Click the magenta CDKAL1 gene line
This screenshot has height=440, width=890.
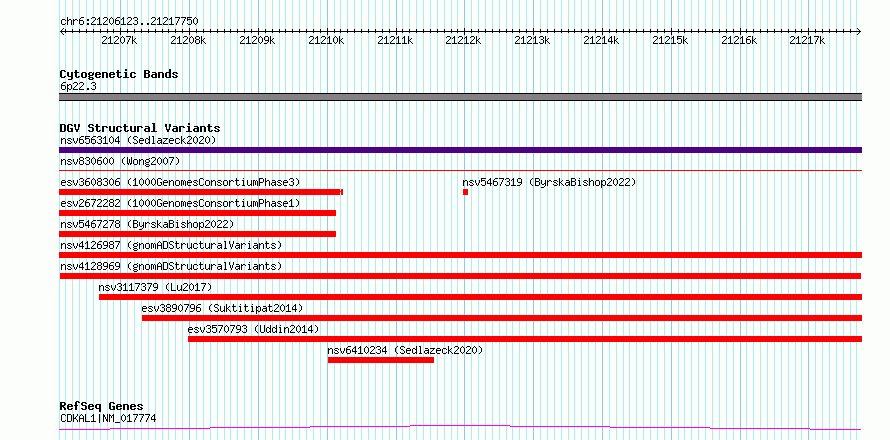pyautogui.click(x=460, y=428)
